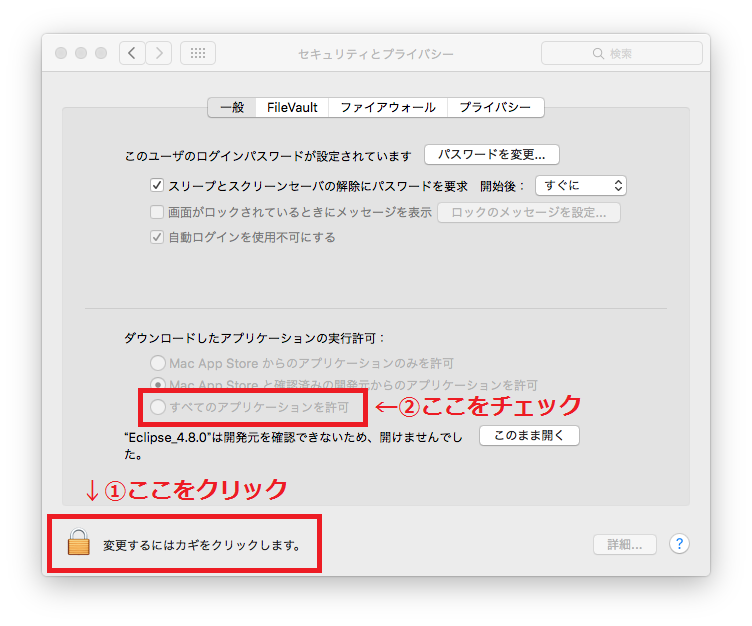Click the back navigation arrow

coord(132,53)
